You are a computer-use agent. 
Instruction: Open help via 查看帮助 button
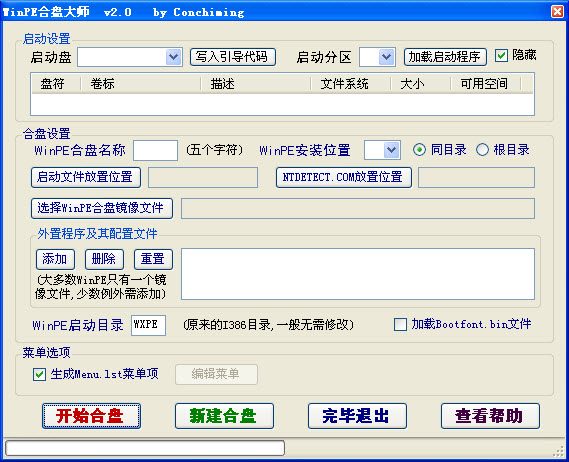point(490,416)
